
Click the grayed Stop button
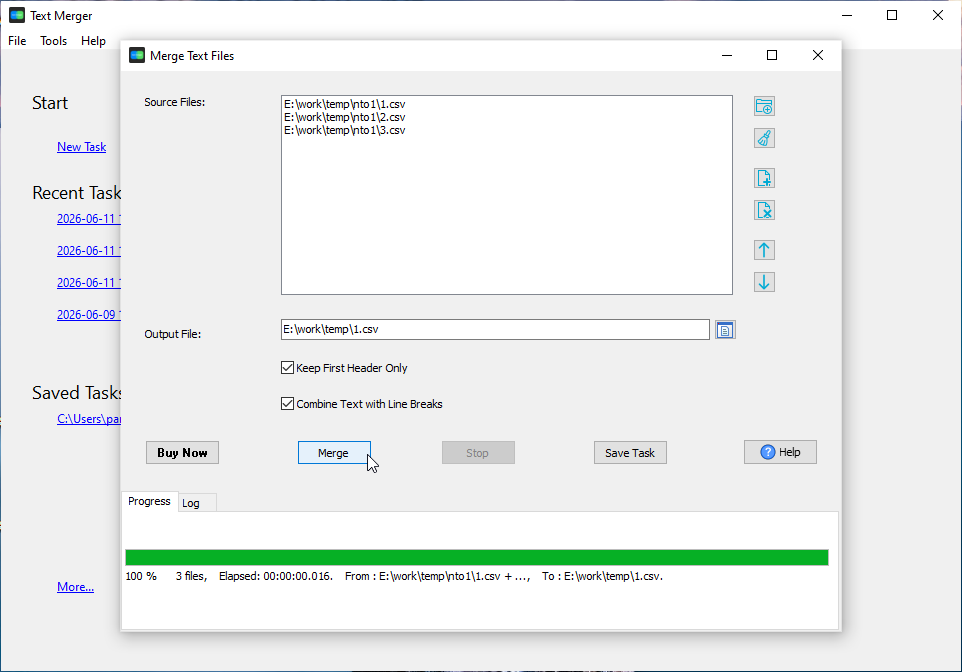[x=478, y=452]
